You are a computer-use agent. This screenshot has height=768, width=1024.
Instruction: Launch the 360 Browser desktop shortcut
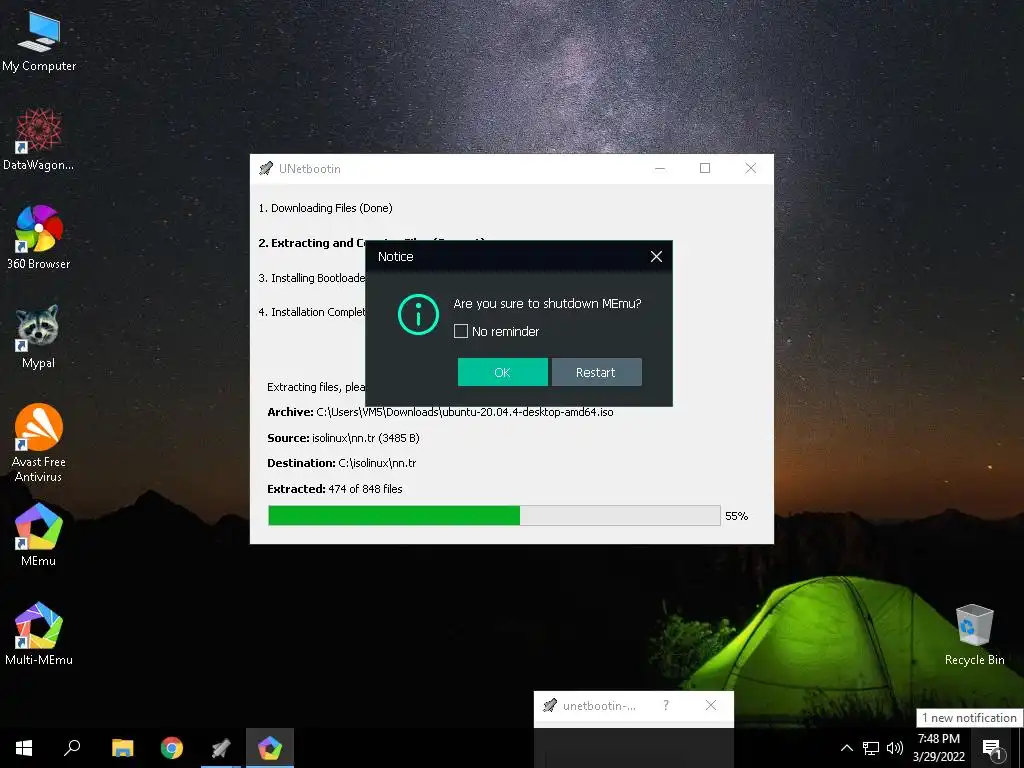(x=39, y=238)
